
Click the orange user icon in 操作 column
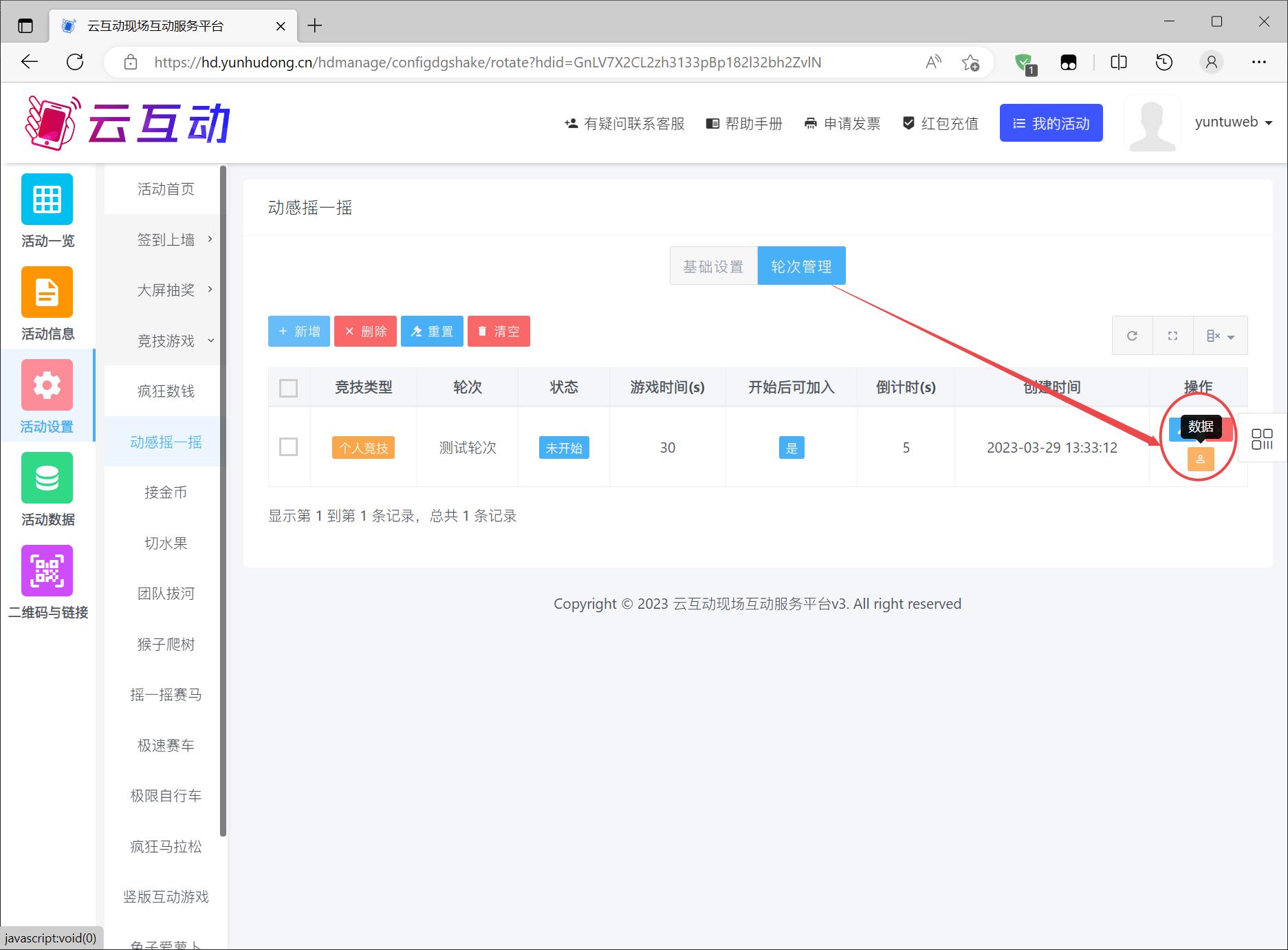pos(1200,460)
